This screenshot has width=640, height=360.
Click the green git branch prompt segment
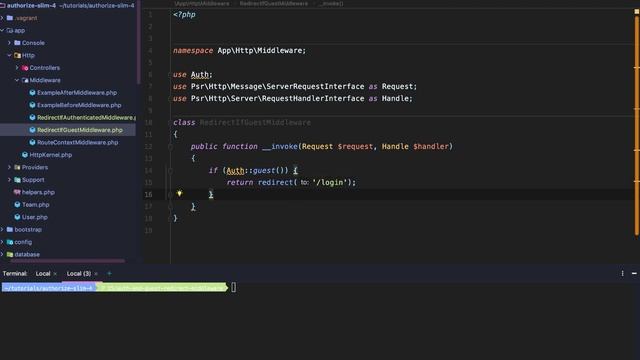(162, 288)
